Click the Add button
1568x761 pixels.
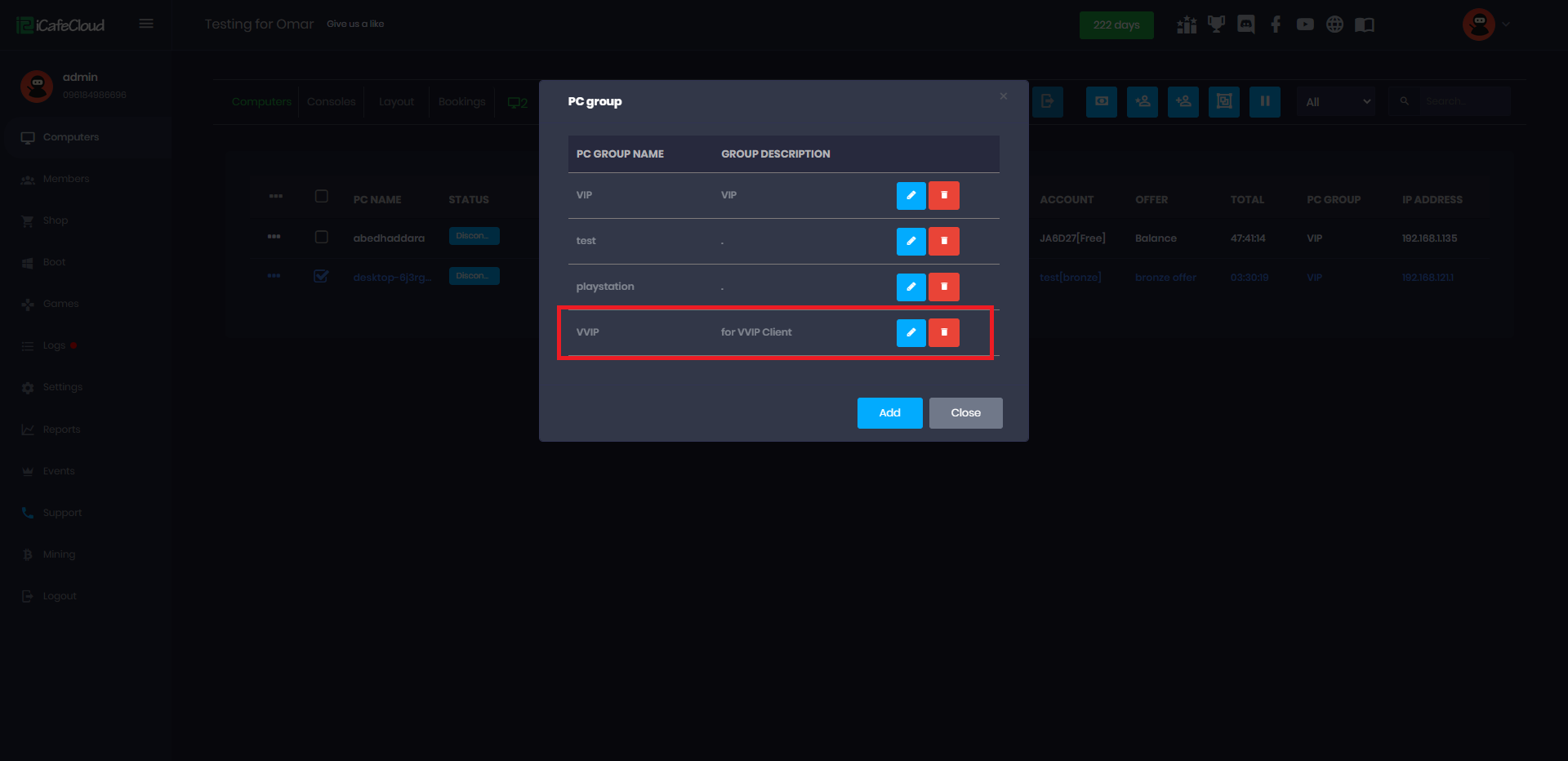(889, 413)
